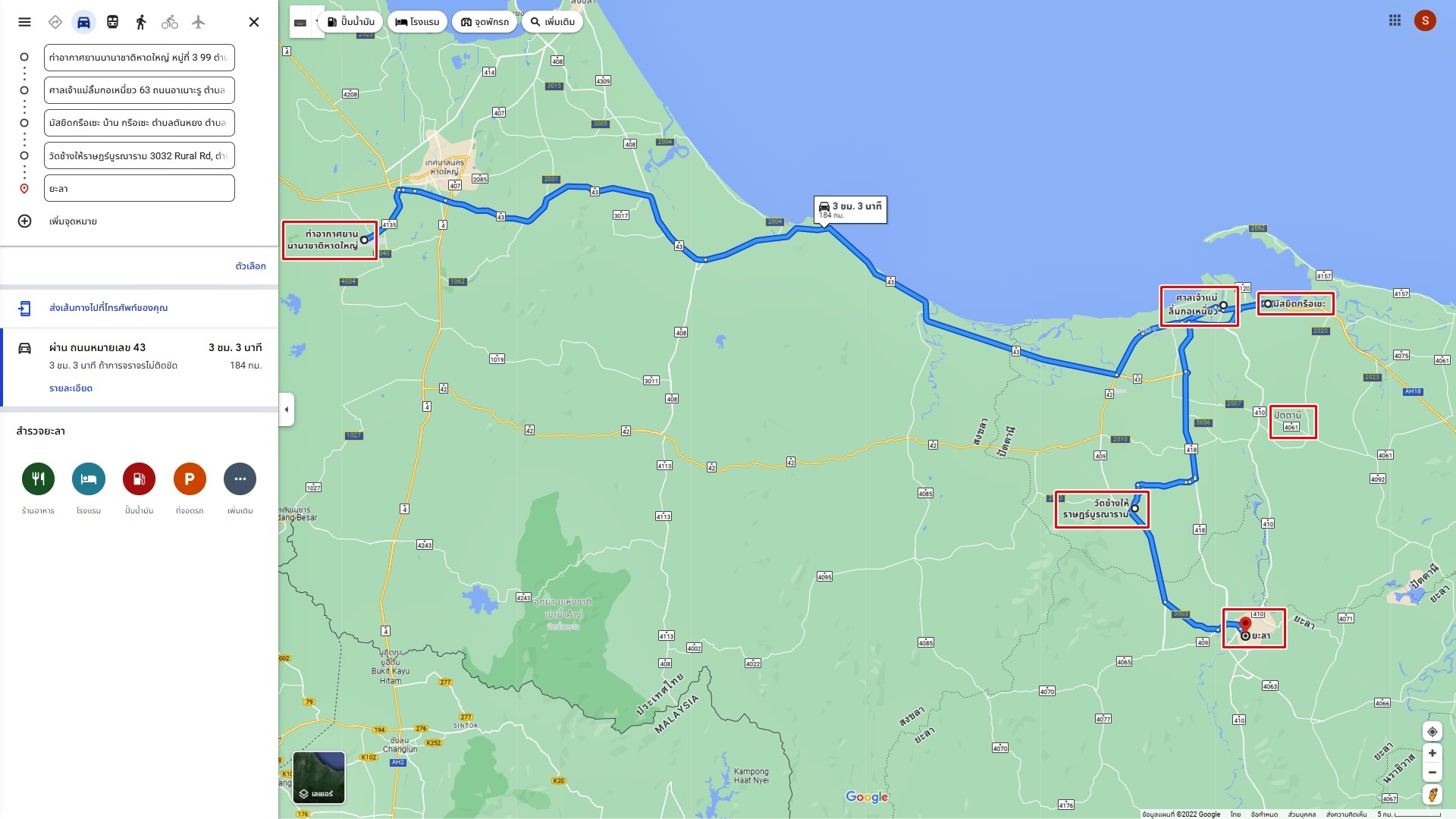Screen dimensions: 1456x819
Task: Filter map by โรงแรม chip
Action: click(x=417, y=22)
